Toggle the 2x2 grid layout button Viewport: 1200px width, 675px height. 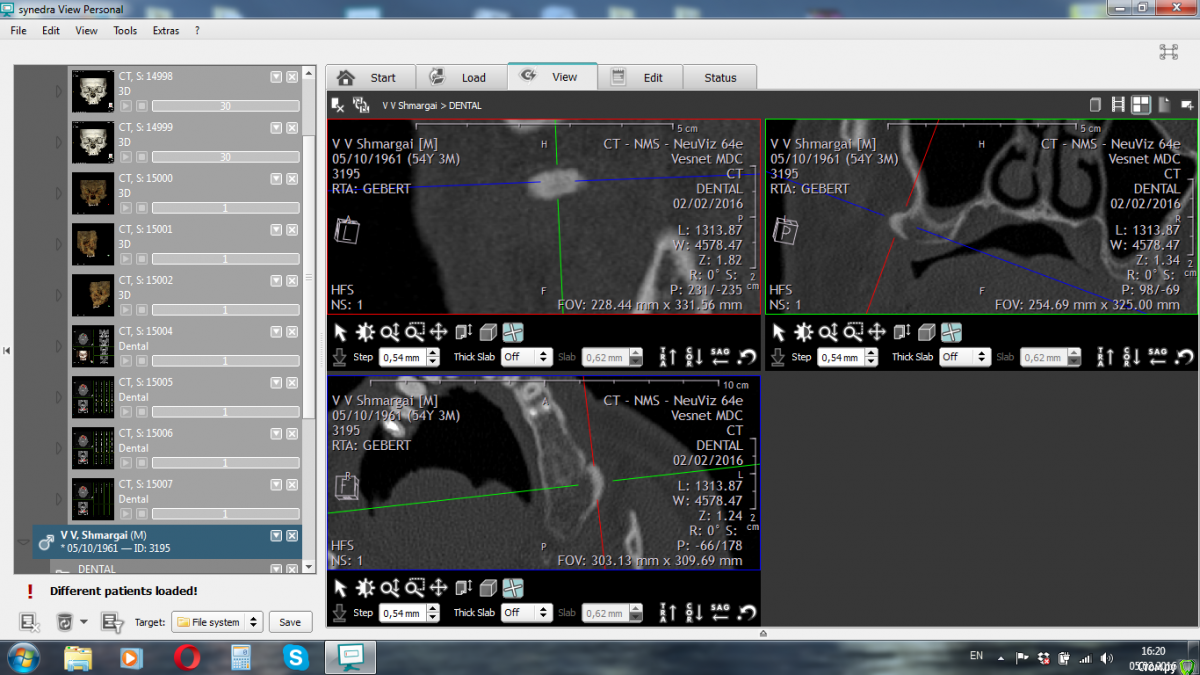(1140, 105)
